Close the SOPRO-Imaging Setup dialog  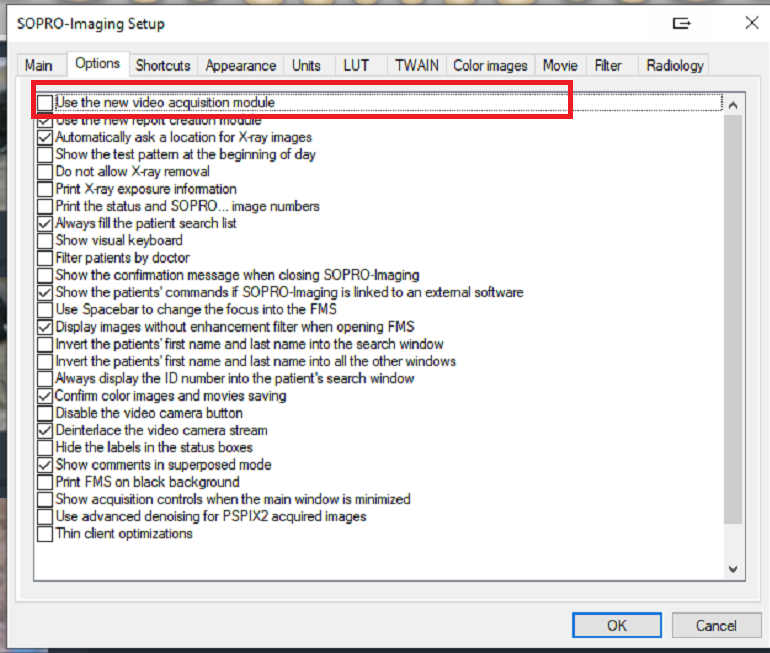[752, 23]
